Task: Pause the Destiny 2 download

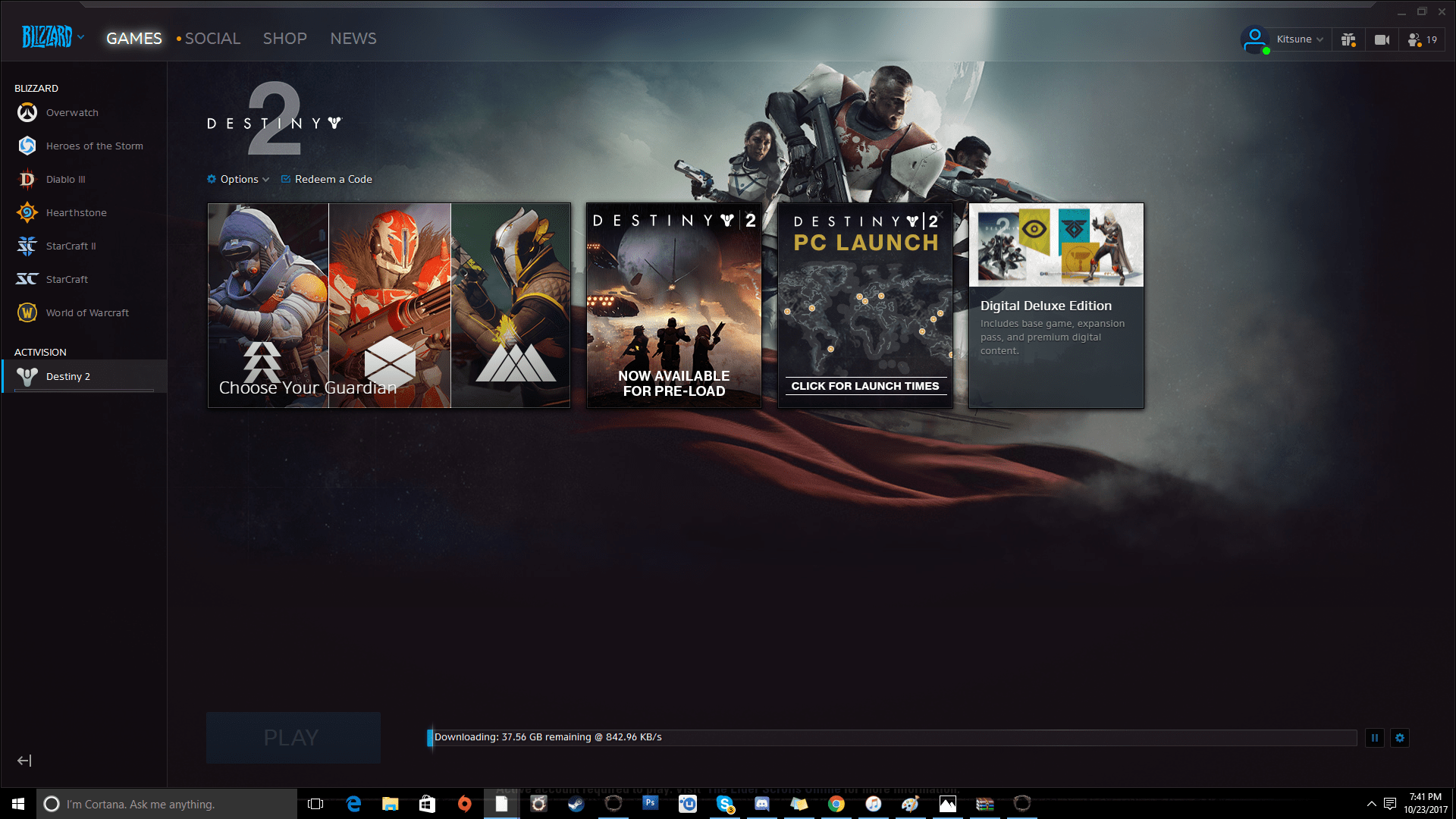Action: point(1374,737)
